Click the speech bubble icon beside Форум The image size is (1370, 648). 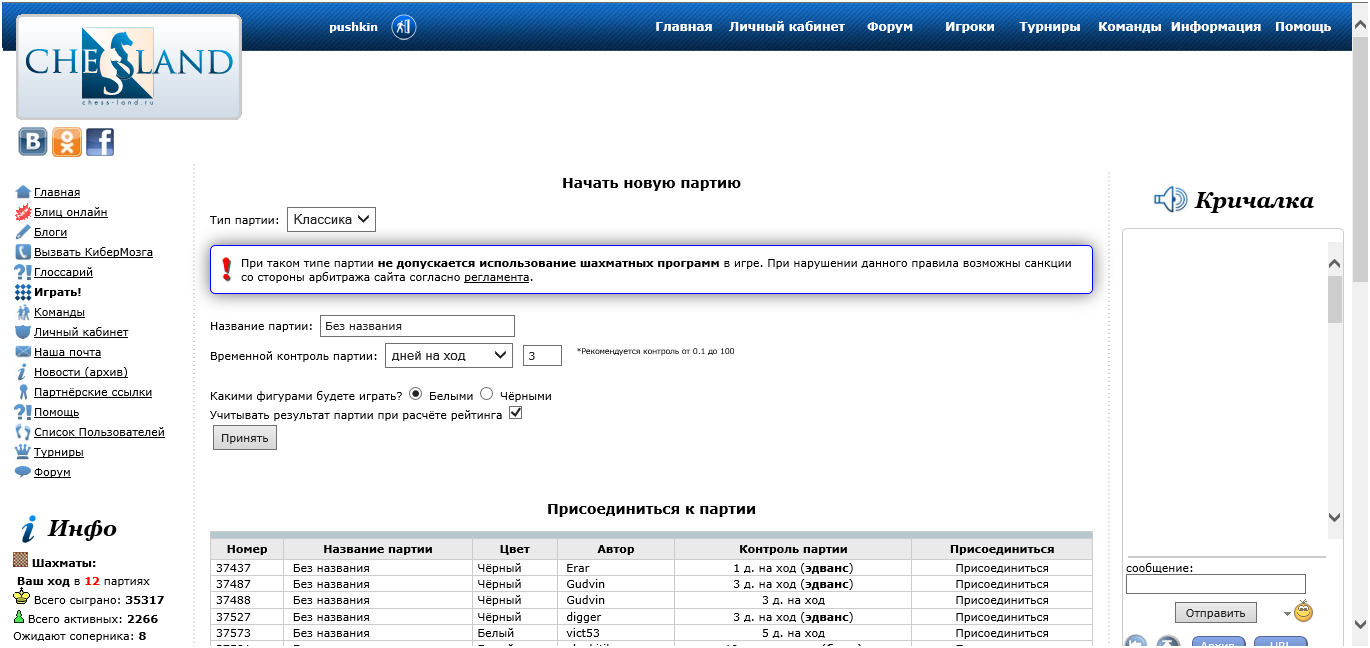23,472
